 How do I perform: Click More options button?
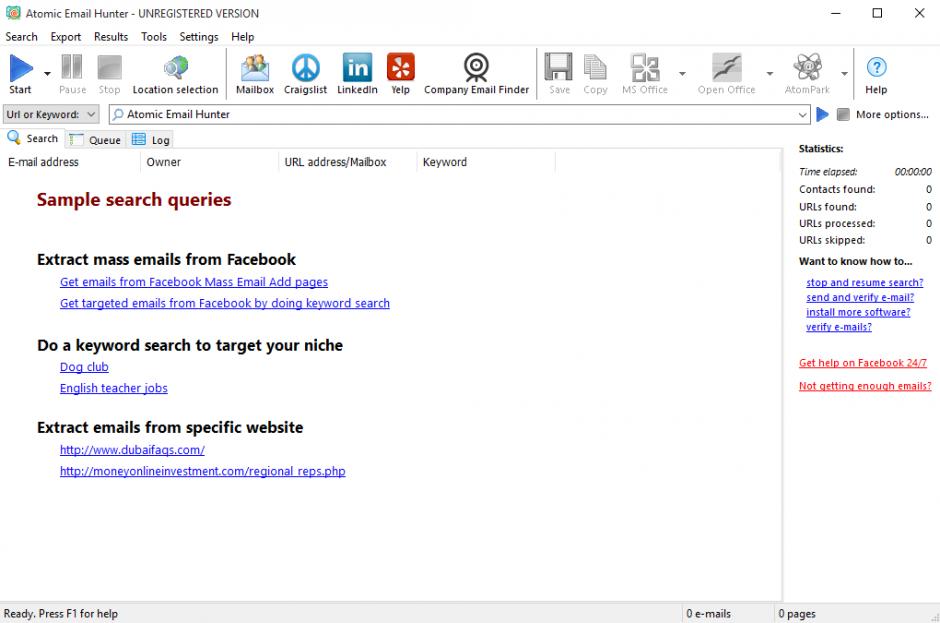(x=892, y=115)
